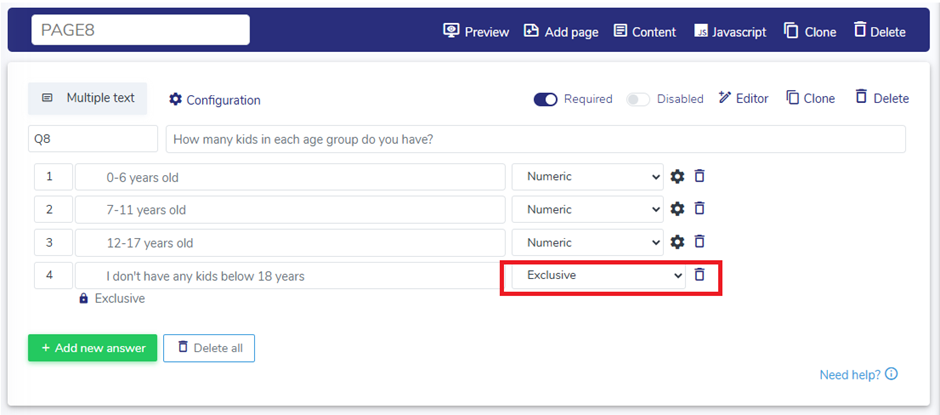Image resolution: width=940 pixels, height=415 pixels.
Task: Expand the Numeric dropdown for 7-11 years old
Action: (x=587, y=210)
